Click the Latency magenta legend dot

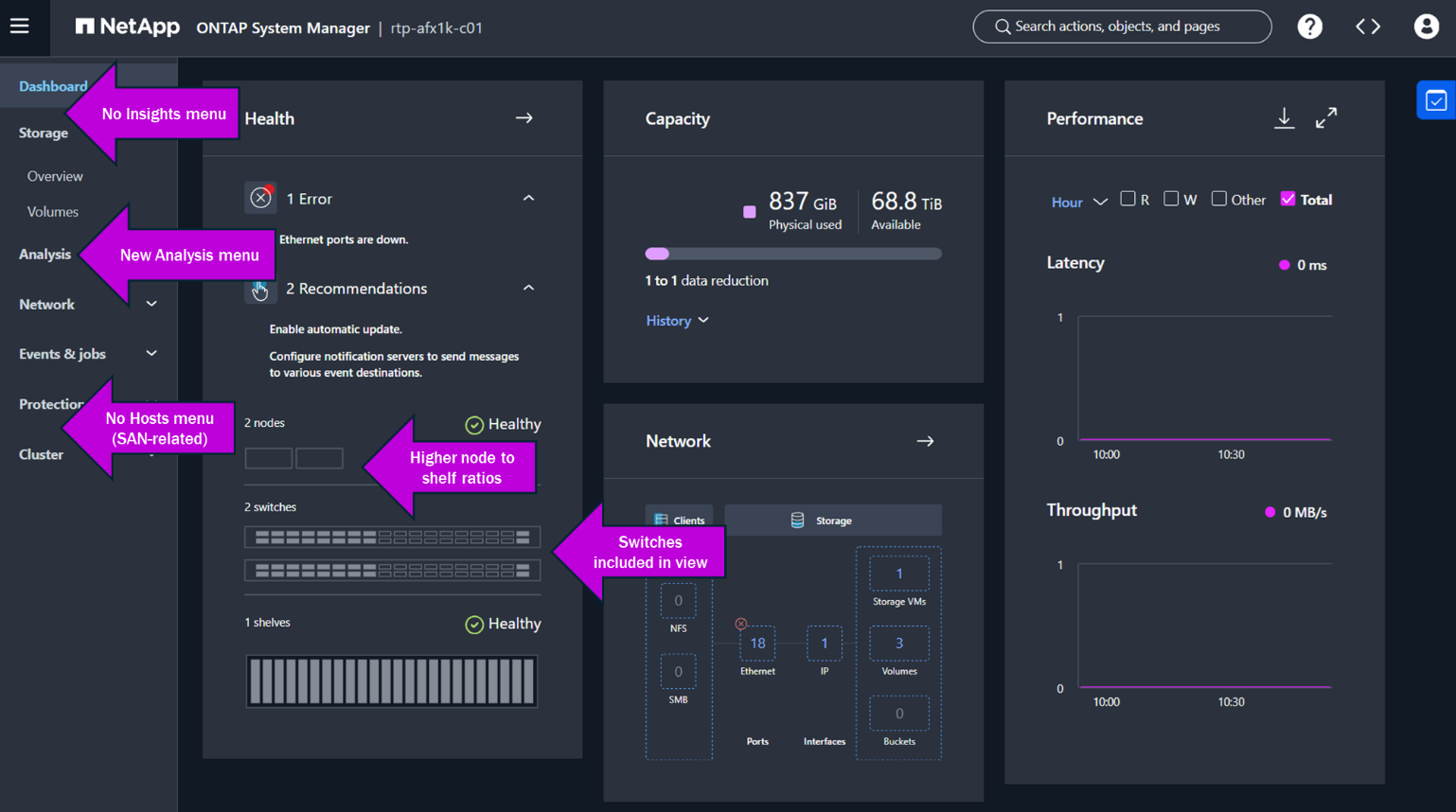pos(1285,265)
